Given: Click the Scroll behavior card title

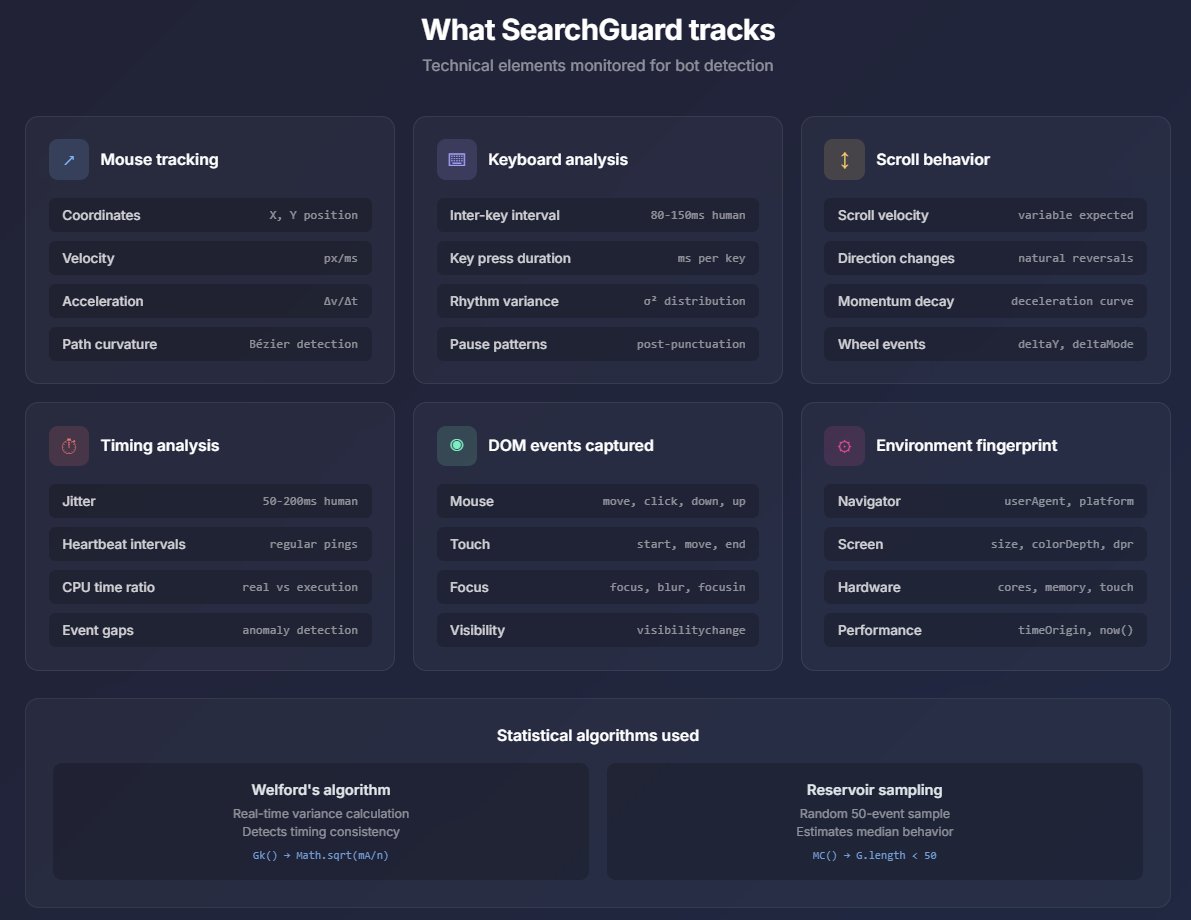Looking at the screenshot, I should [x=933, y=160].
